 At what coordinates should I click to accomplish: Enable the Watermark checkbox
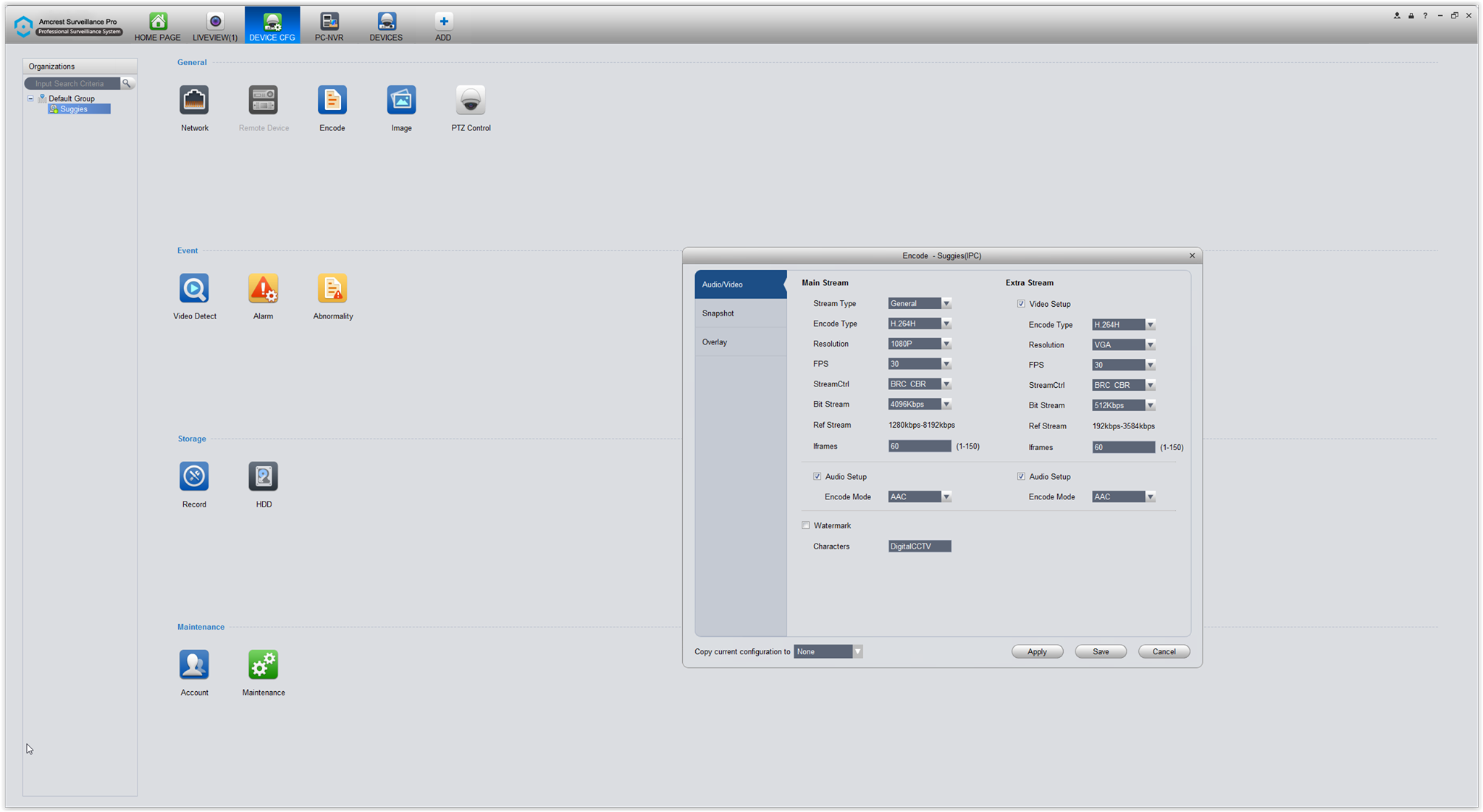[x=805, y=525]
